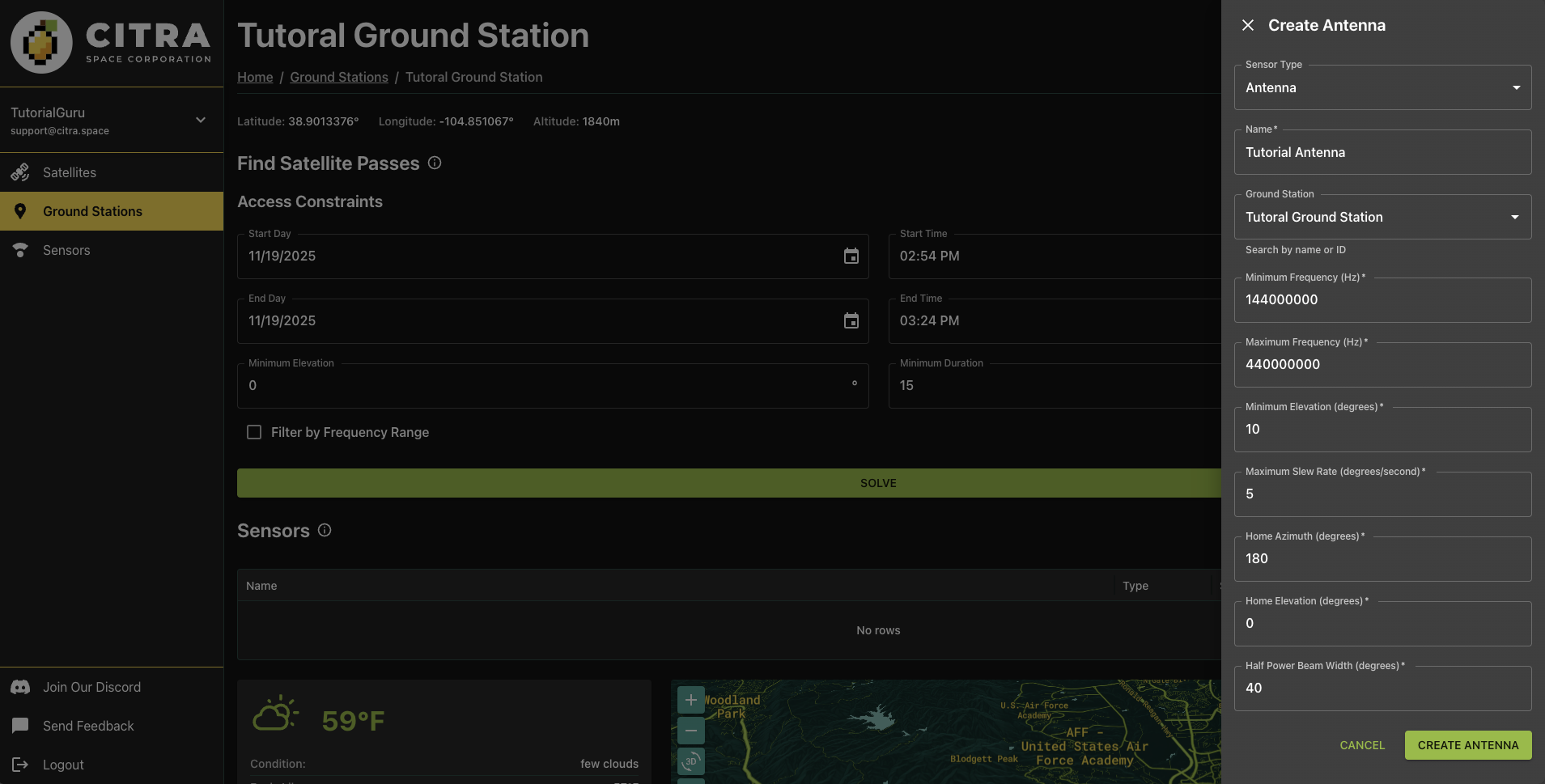
Task: Click the Name field with Tutorial Antenna
Action: 1382,152
